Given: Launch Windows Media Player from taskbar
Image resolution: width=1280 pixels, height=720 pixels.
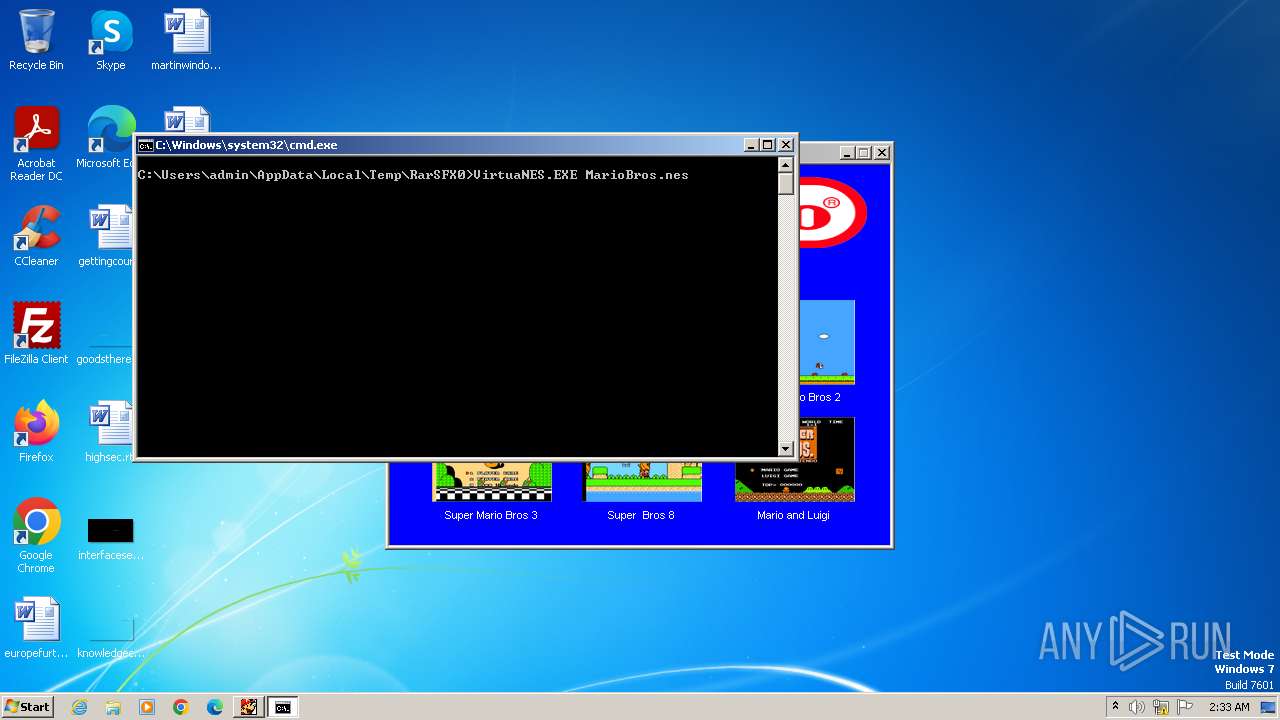Looking at the screenshot, I should 147,707.
